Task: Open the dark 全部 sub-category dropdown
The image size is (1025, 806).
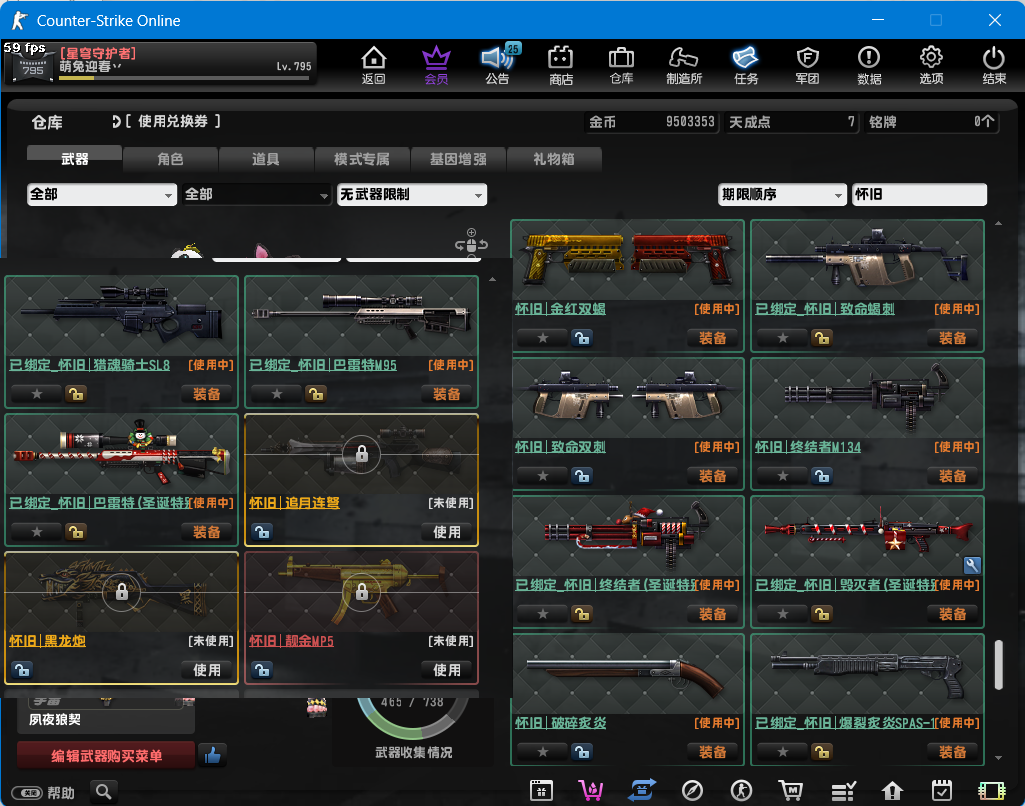Action: click(256, 195)
